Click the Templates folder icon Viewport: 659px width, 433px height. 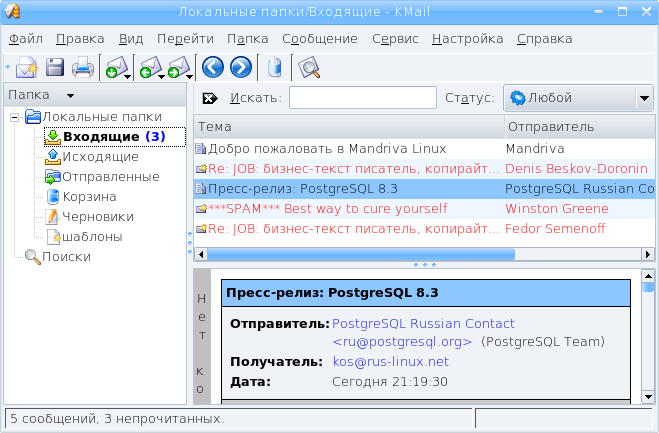[x=53, y=237]
